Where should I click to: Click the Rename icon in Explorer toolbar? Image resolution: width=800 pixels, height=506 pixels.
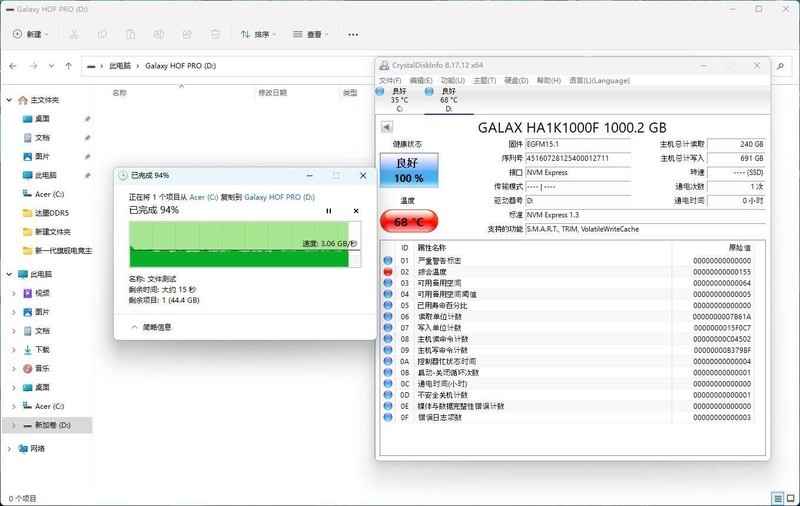[159, 34]
